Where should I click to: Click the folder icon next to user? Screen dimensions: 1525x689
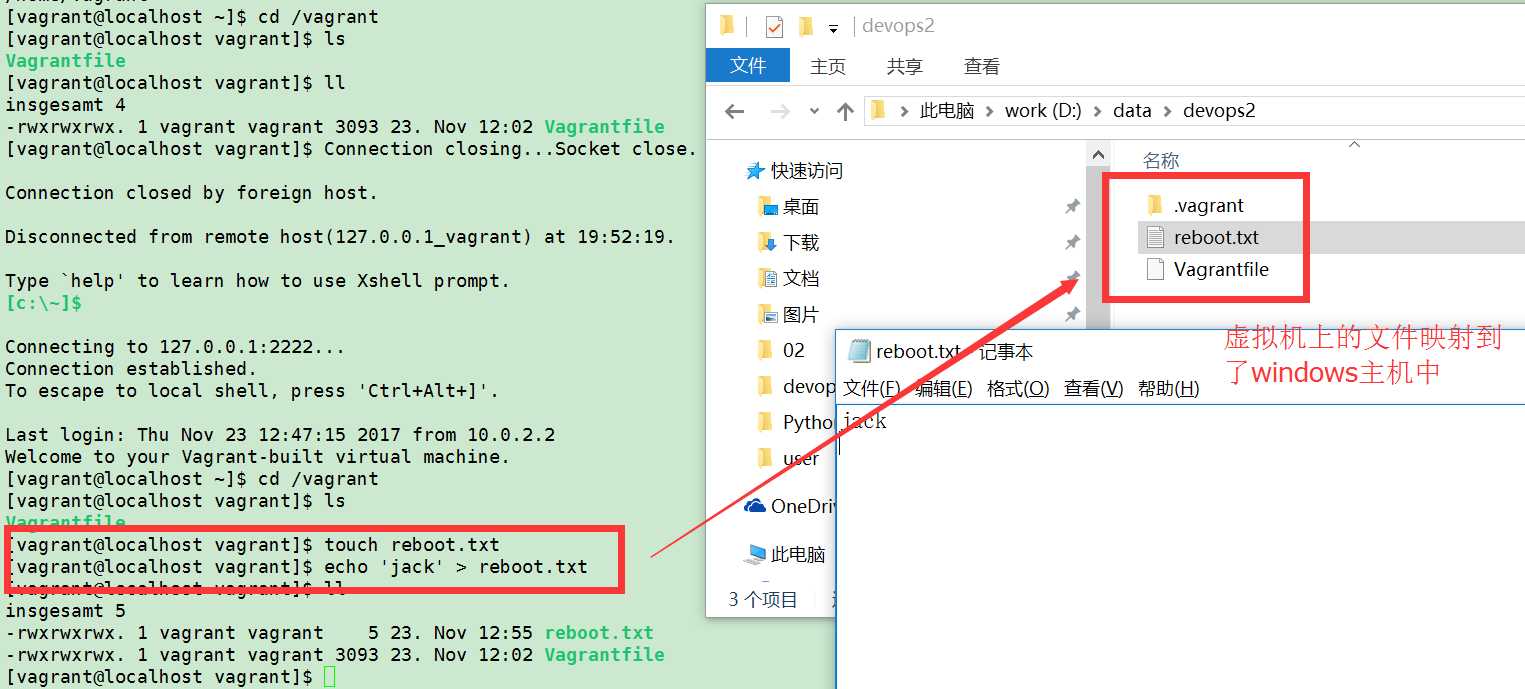(x=766, y=458)
